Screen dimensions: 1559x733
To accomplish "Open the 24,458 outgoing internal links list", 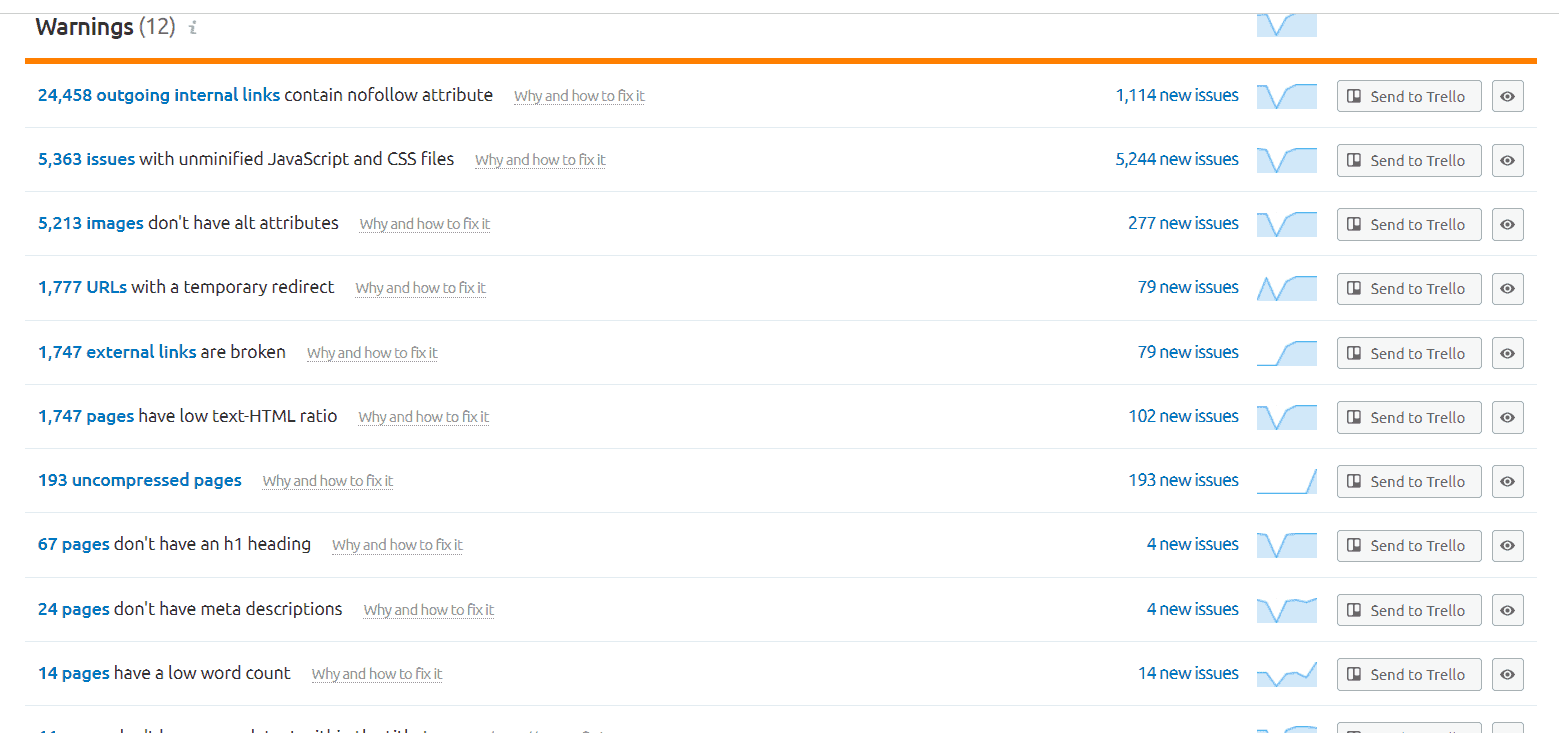I will pyautogui.click(x=159, y=96).
